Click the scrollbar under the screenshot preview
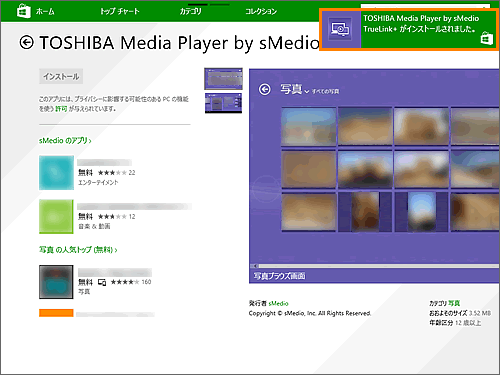This screenshot has width=500, height=375. pos(374,266)
